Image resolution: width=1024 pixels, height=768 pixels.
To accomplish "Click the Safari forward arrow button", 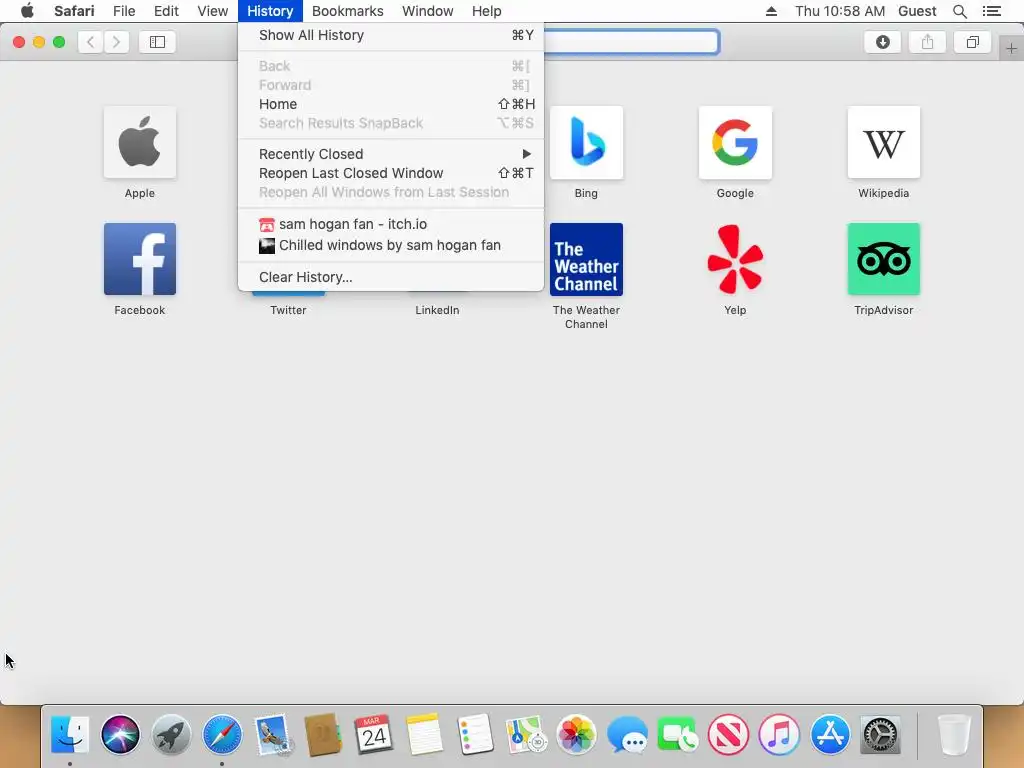I will tap(116, 42).
